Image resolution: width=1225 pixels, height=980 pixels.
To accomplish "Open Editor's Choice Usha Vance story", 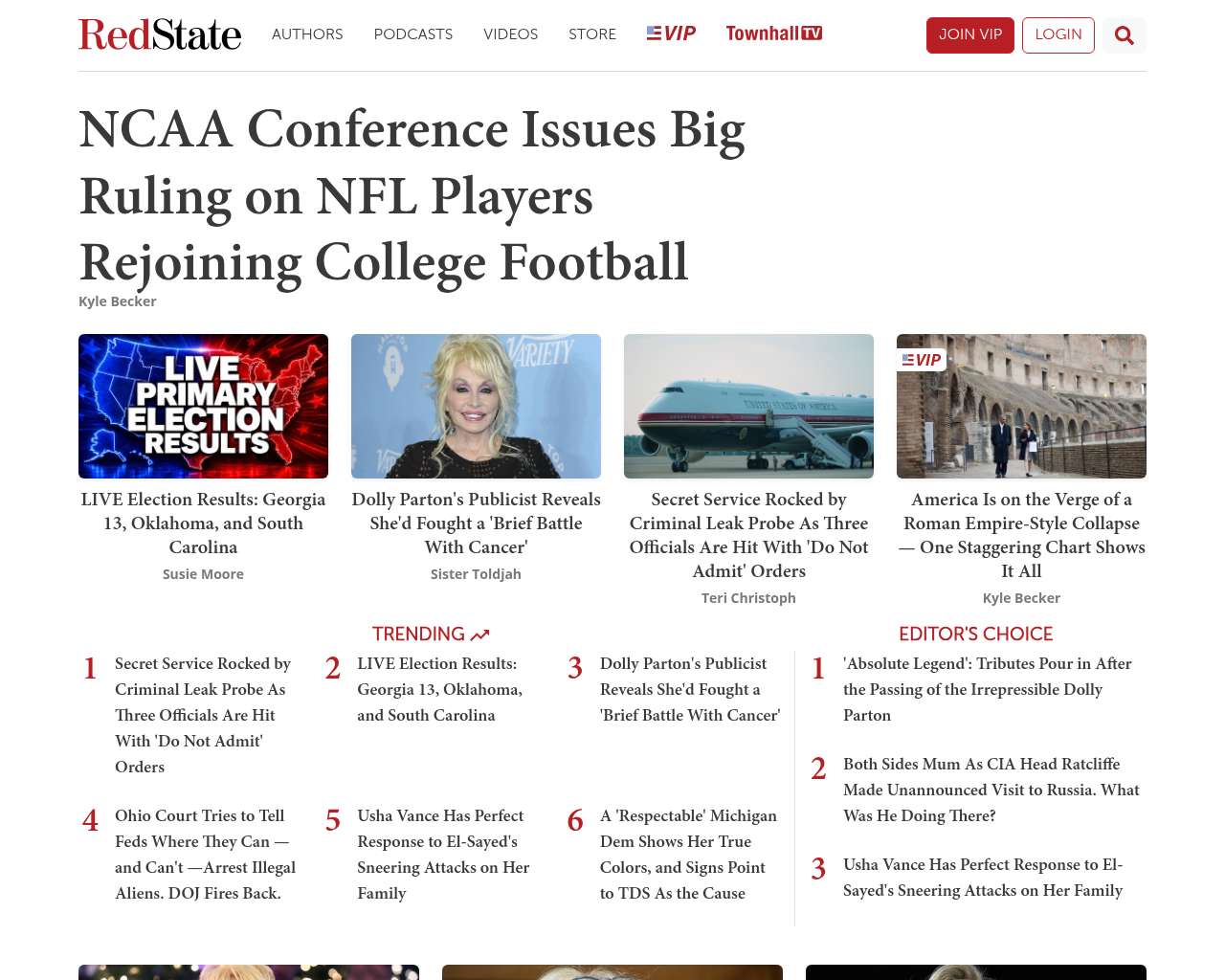I will click(983, 878).
